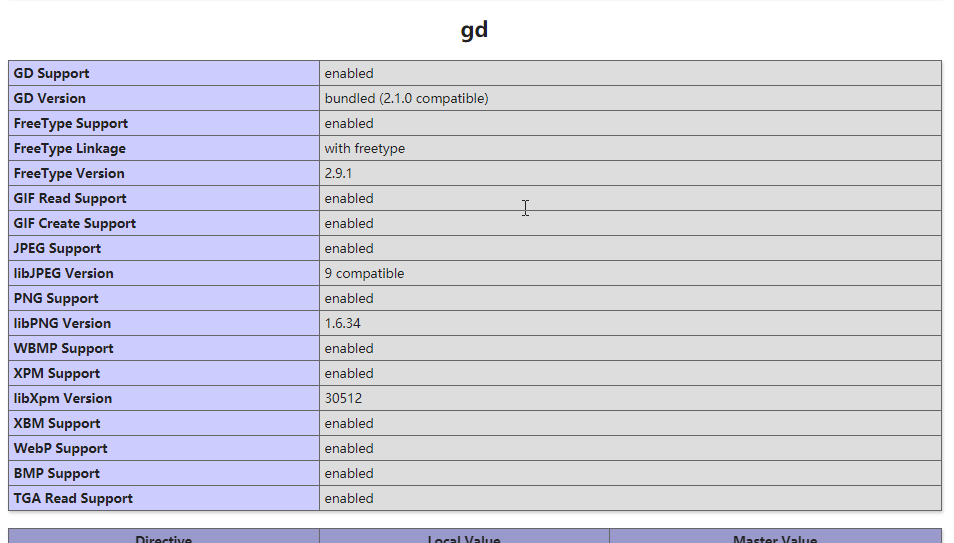Select the 'TGA Read Support' label
This screenshot has width=954, height=543.
click(73, 498)
